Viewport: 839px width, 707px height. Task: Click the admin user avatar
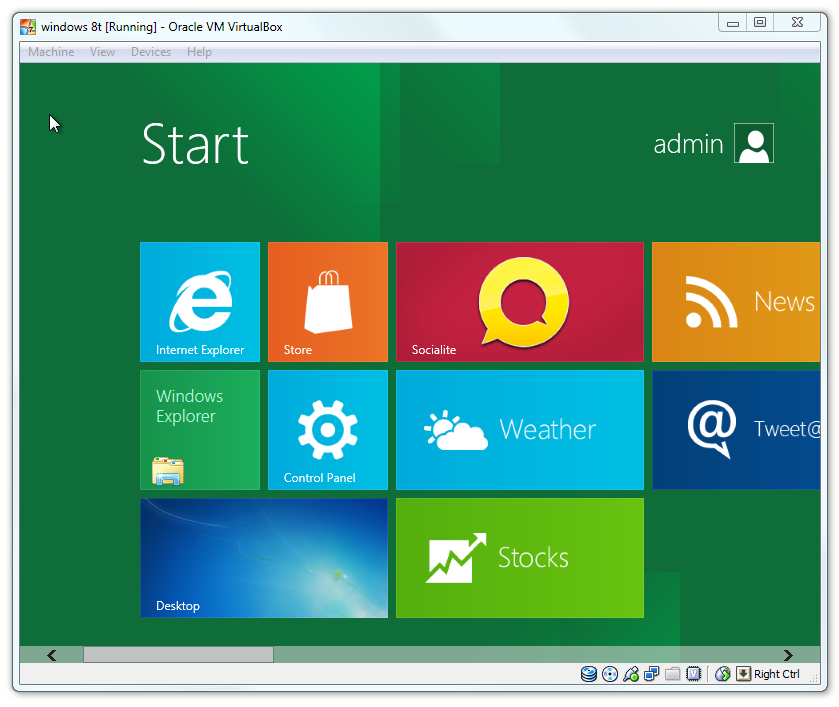tap(753, 143)
